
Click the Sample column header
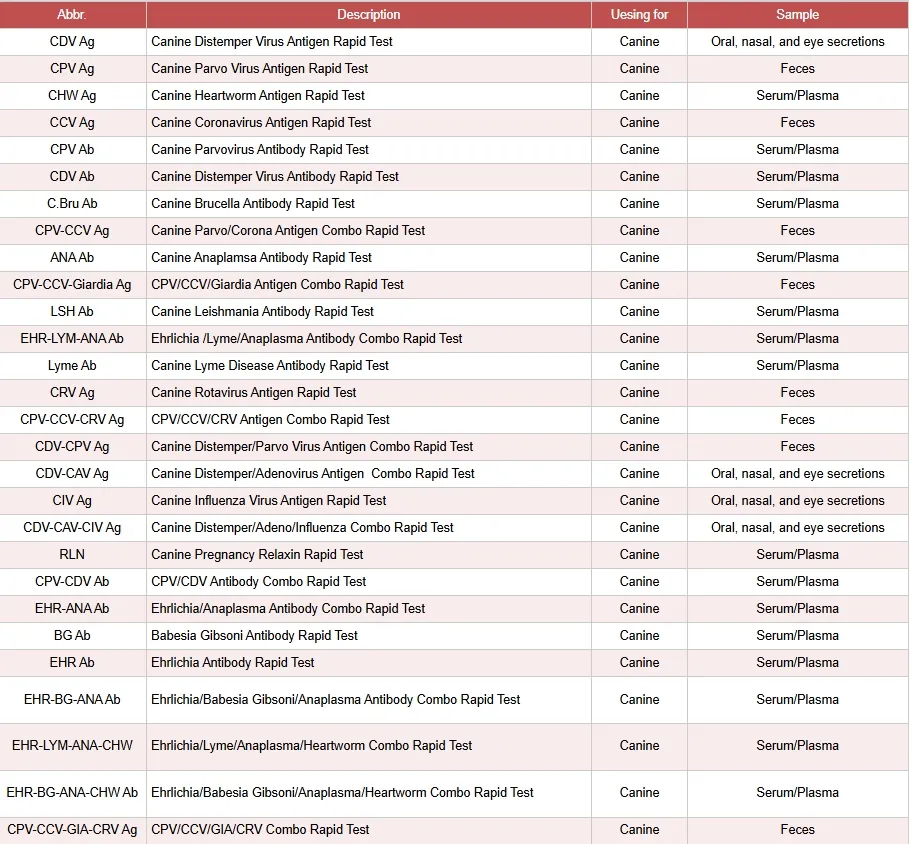797,15
